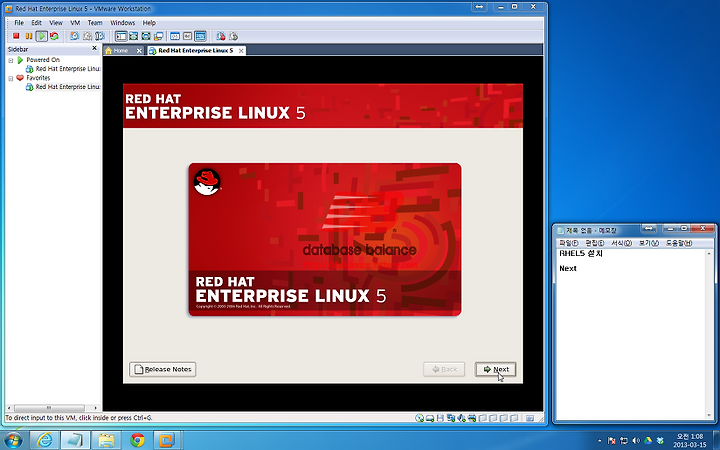Click the volume speaker tray icon
Viewport: 720px width, 450px height.
[636, 441]
